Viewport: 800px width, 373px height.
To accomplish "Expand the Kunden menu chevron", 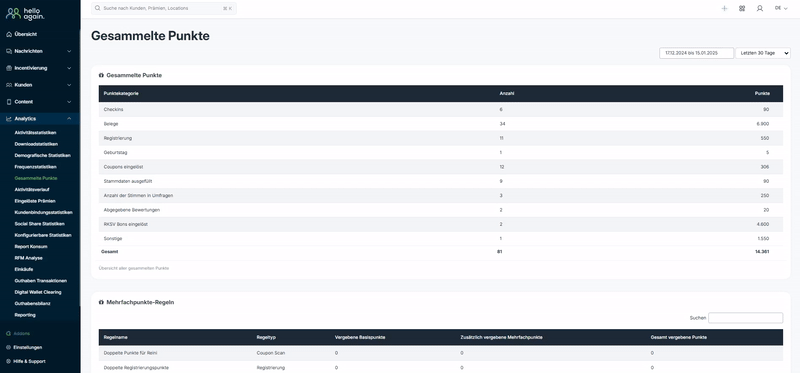I will 69,85.
